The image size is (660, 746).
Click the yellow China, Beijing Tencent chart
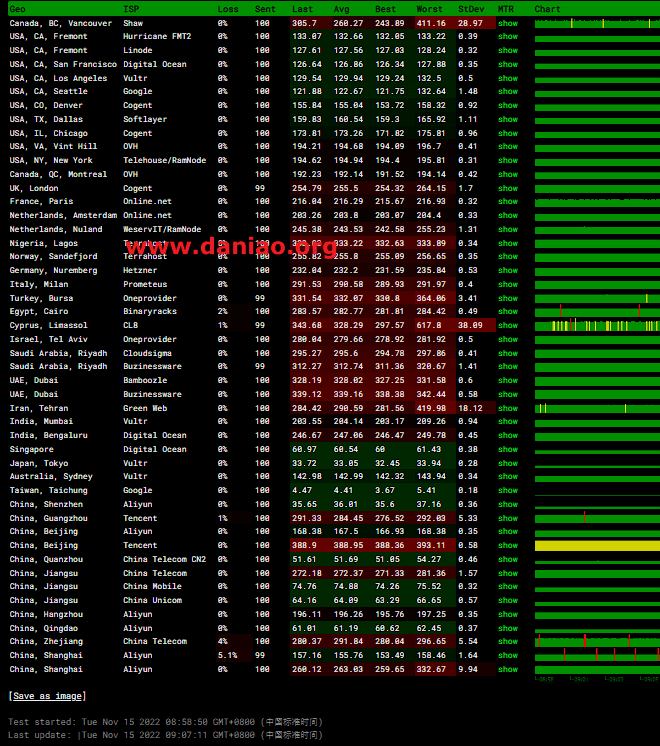tap(597, 545)
